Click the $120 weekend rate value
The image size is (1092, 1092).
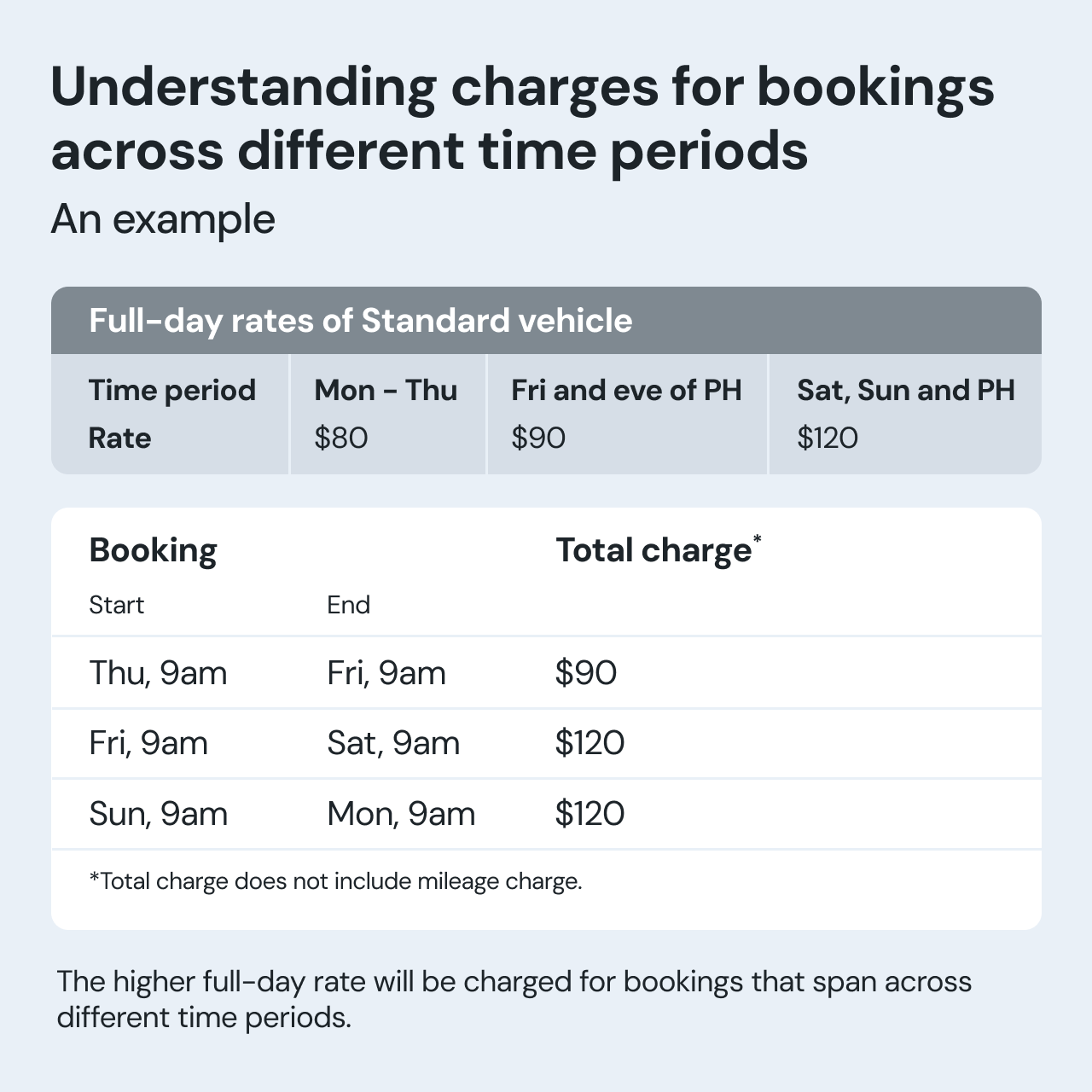coord(828,438)
